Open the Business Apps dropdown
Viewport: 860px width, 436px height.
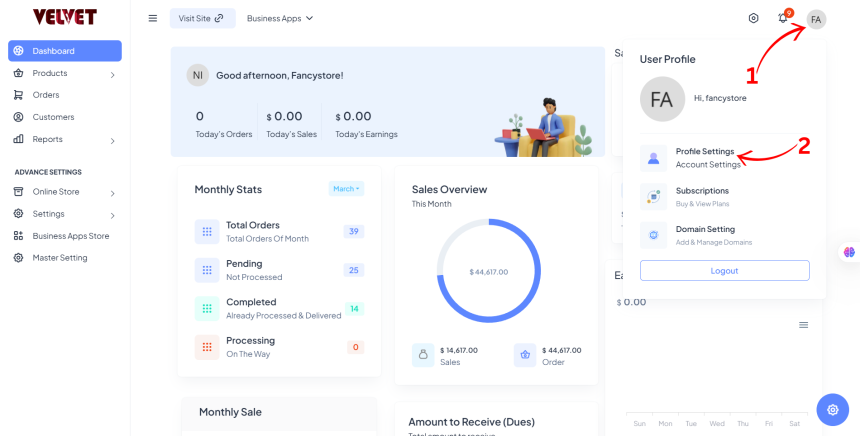coord(280,18)
